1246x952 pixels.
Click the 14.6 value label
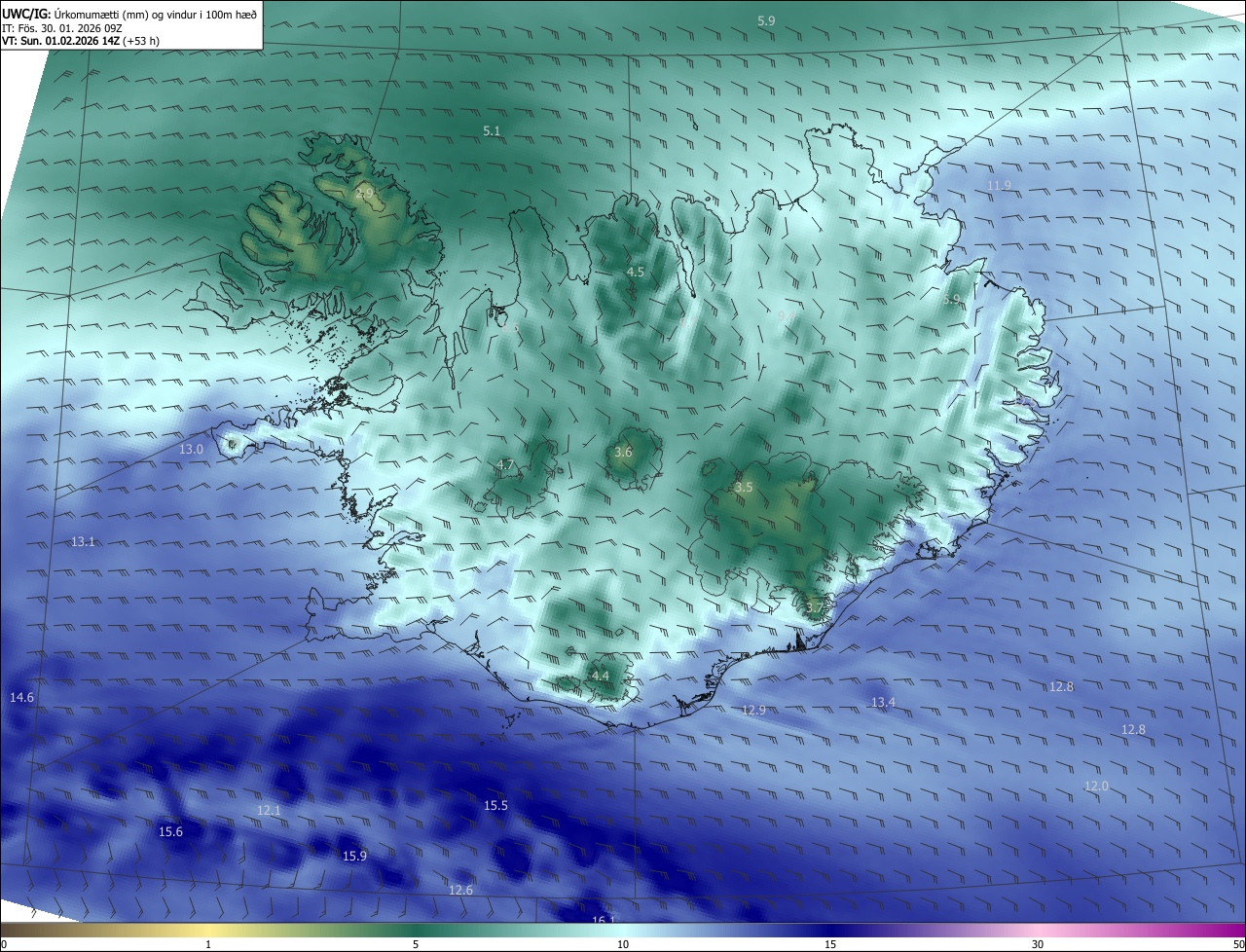click(21, 698)
